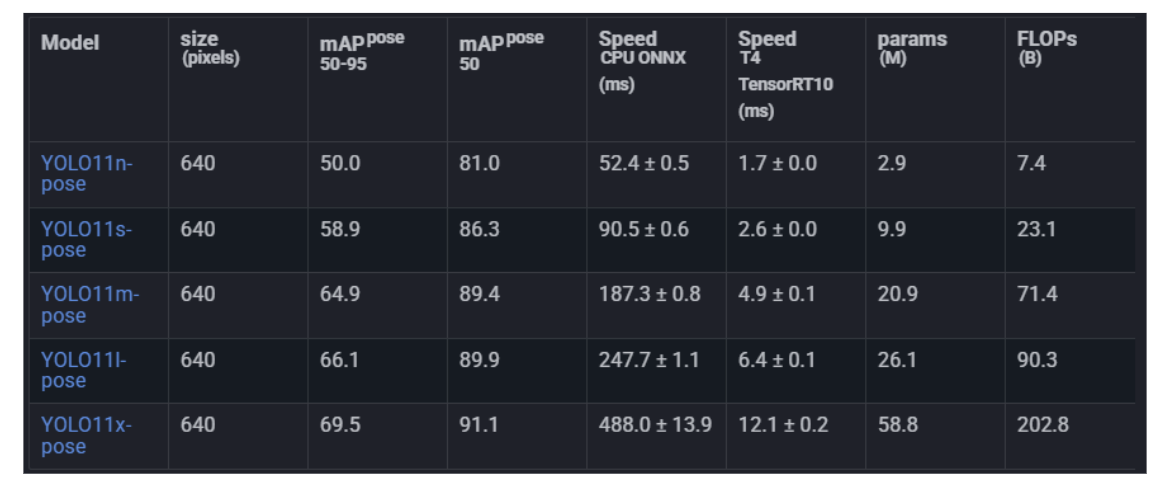Click the YOLO11m-pose link

pyautogui.click(x=90, y=304)
